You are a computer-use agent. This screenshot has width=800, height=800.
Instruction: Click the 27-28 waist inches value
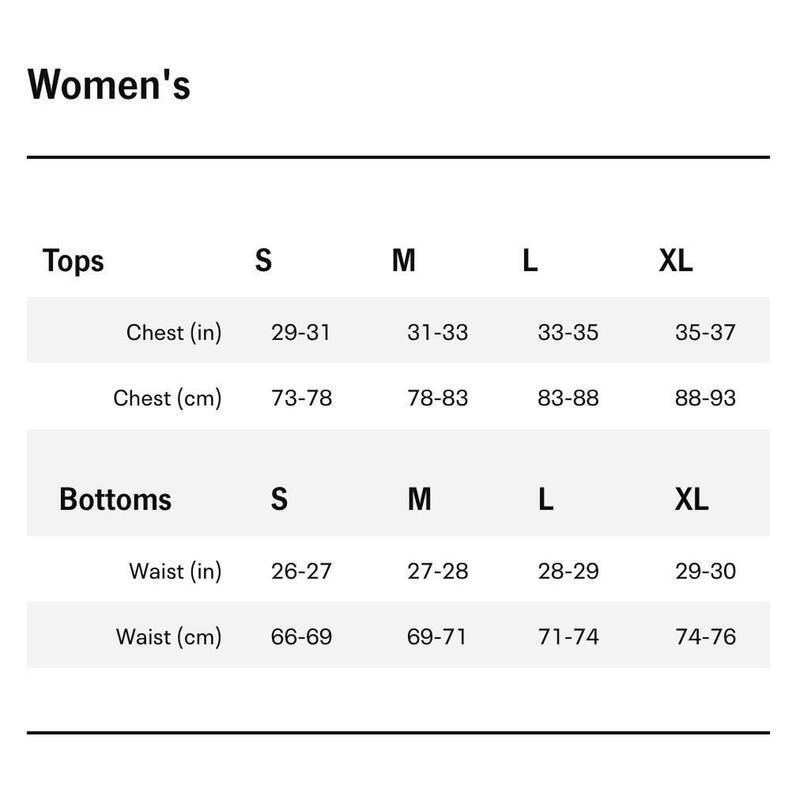pos(438,571)
